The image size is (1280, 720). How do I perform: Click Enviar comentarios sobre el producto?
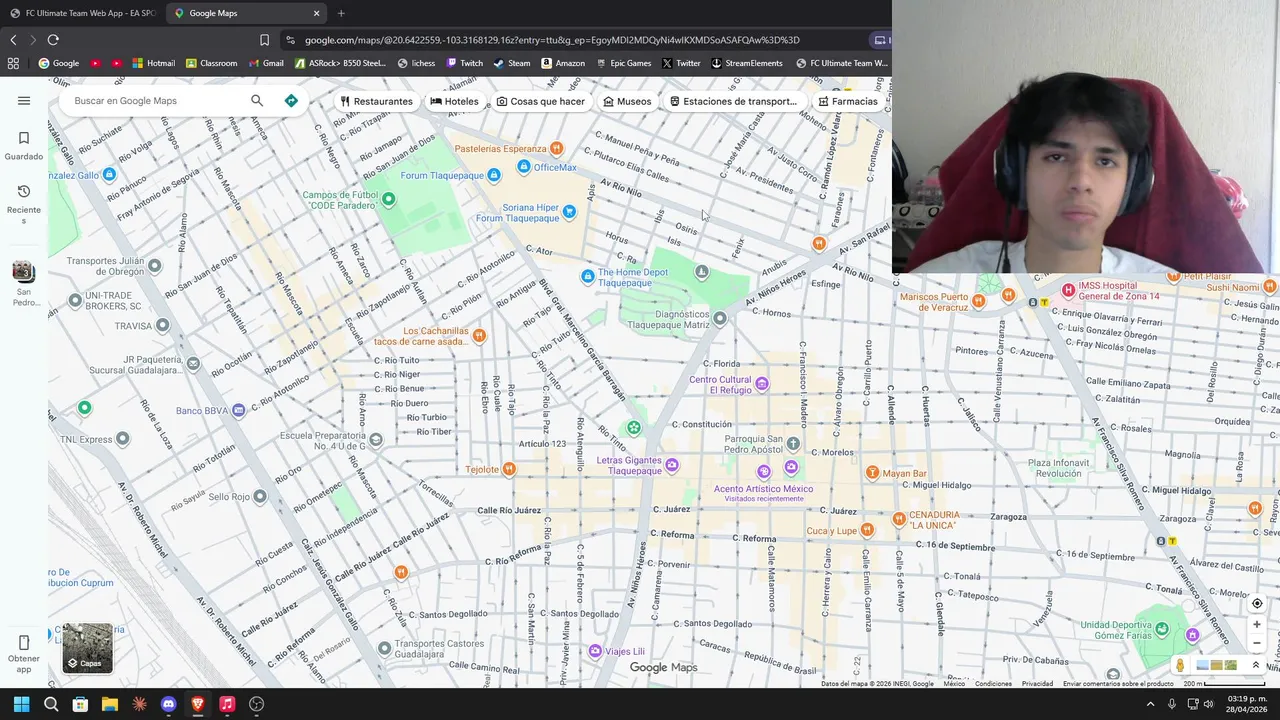[x=1118, y=684]
